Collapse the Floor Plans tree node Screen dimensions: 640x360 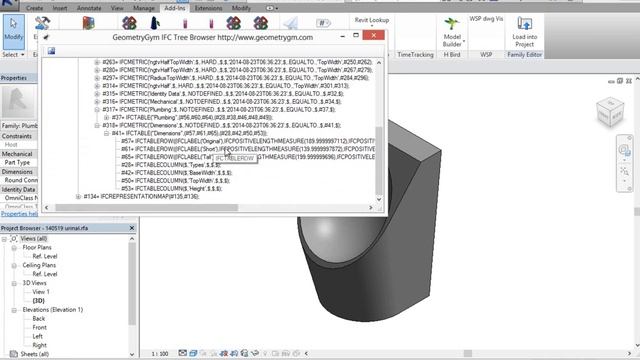coord(14,248)
